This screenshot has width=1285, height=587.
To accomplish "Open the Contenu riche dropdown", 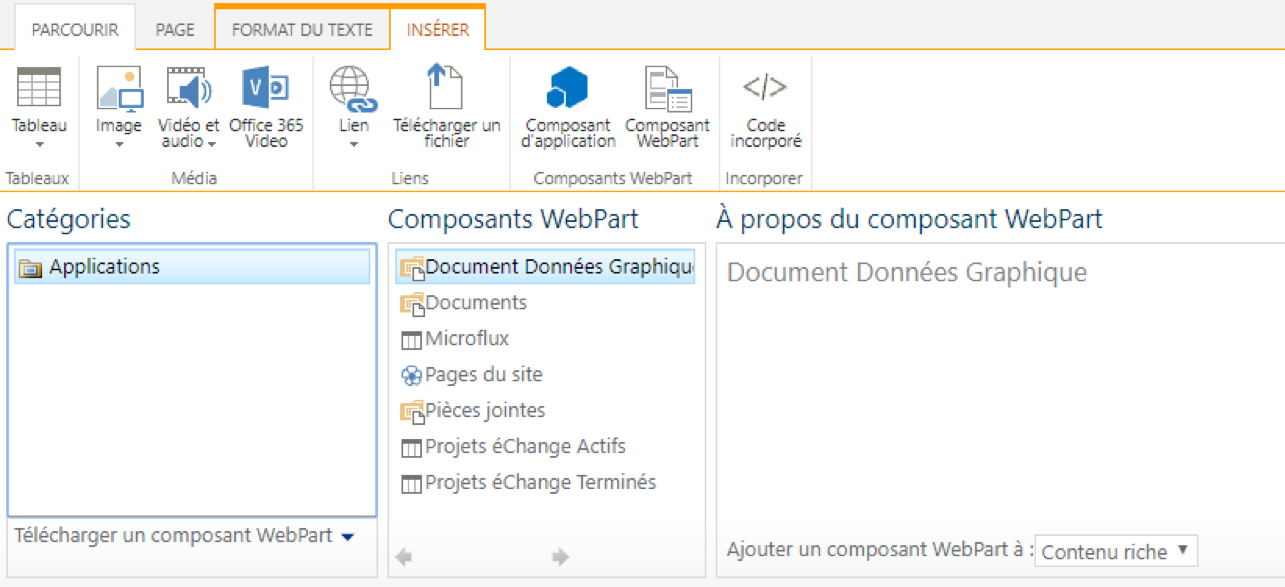I will coord(1115,550).
